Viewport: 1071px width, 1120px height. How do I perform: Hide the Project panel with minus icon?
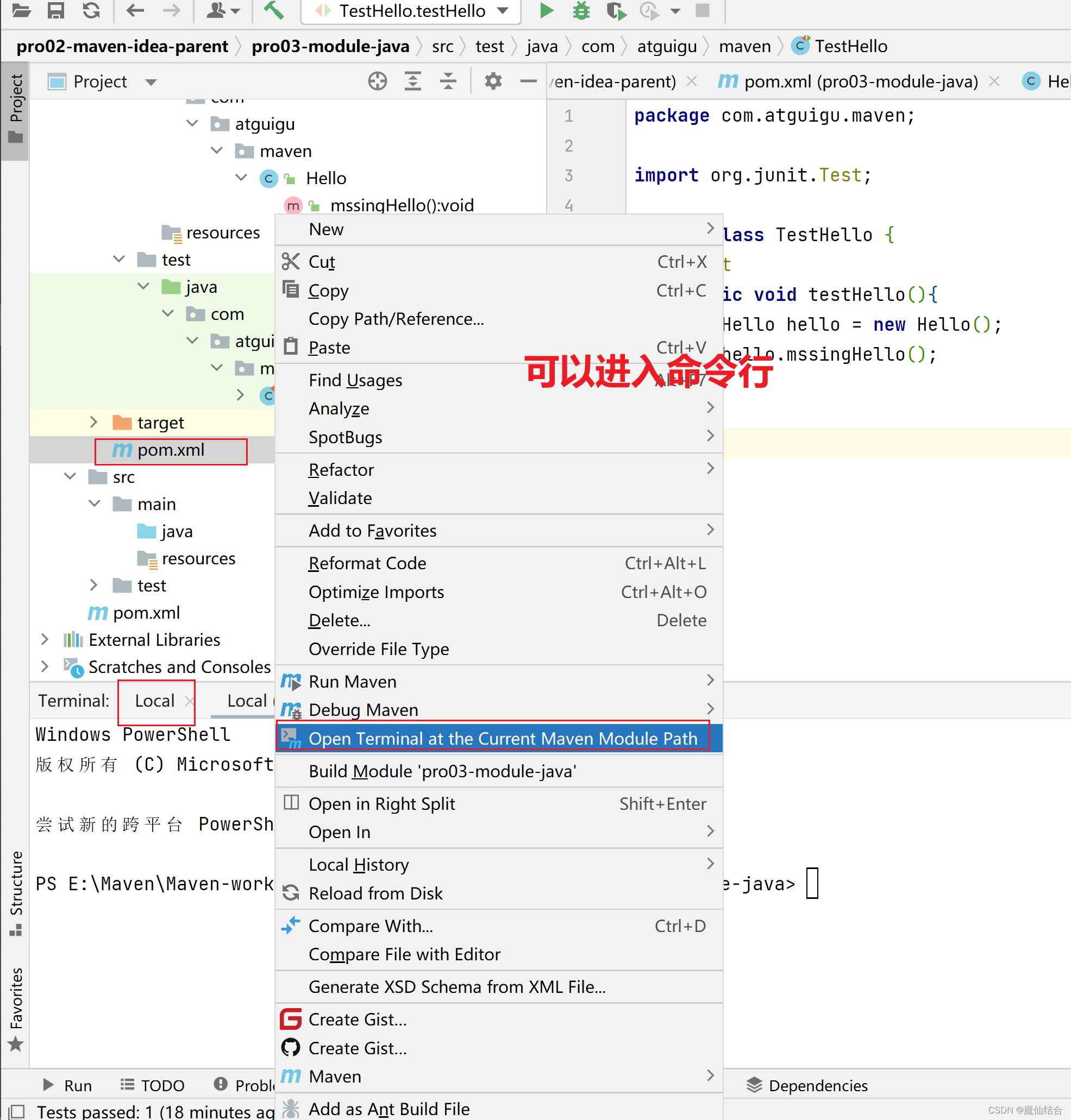(x=529, y=81)
